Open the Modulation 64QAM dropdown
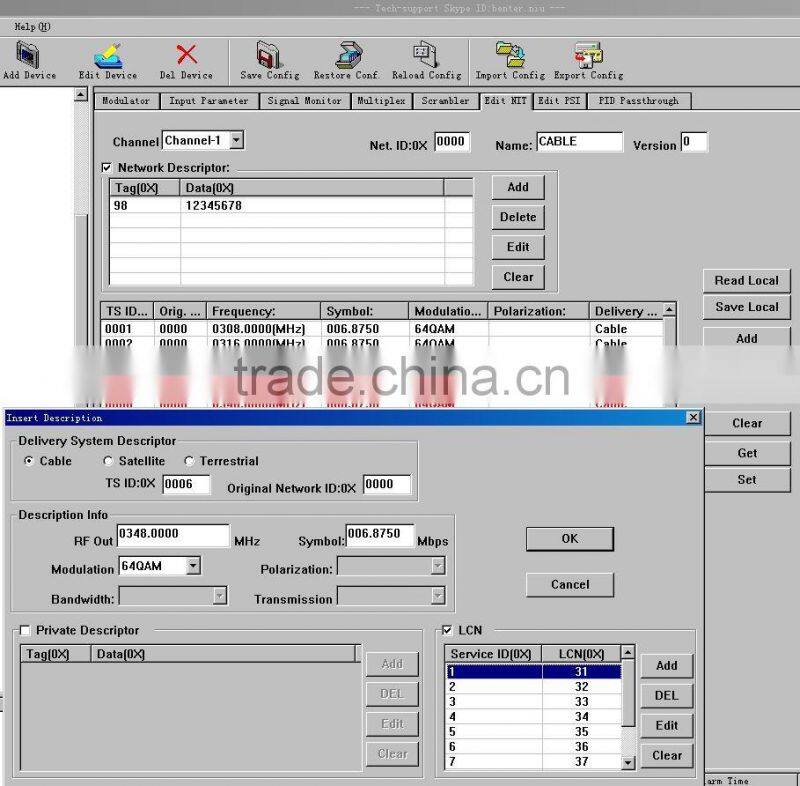 (x=194, y=566)
